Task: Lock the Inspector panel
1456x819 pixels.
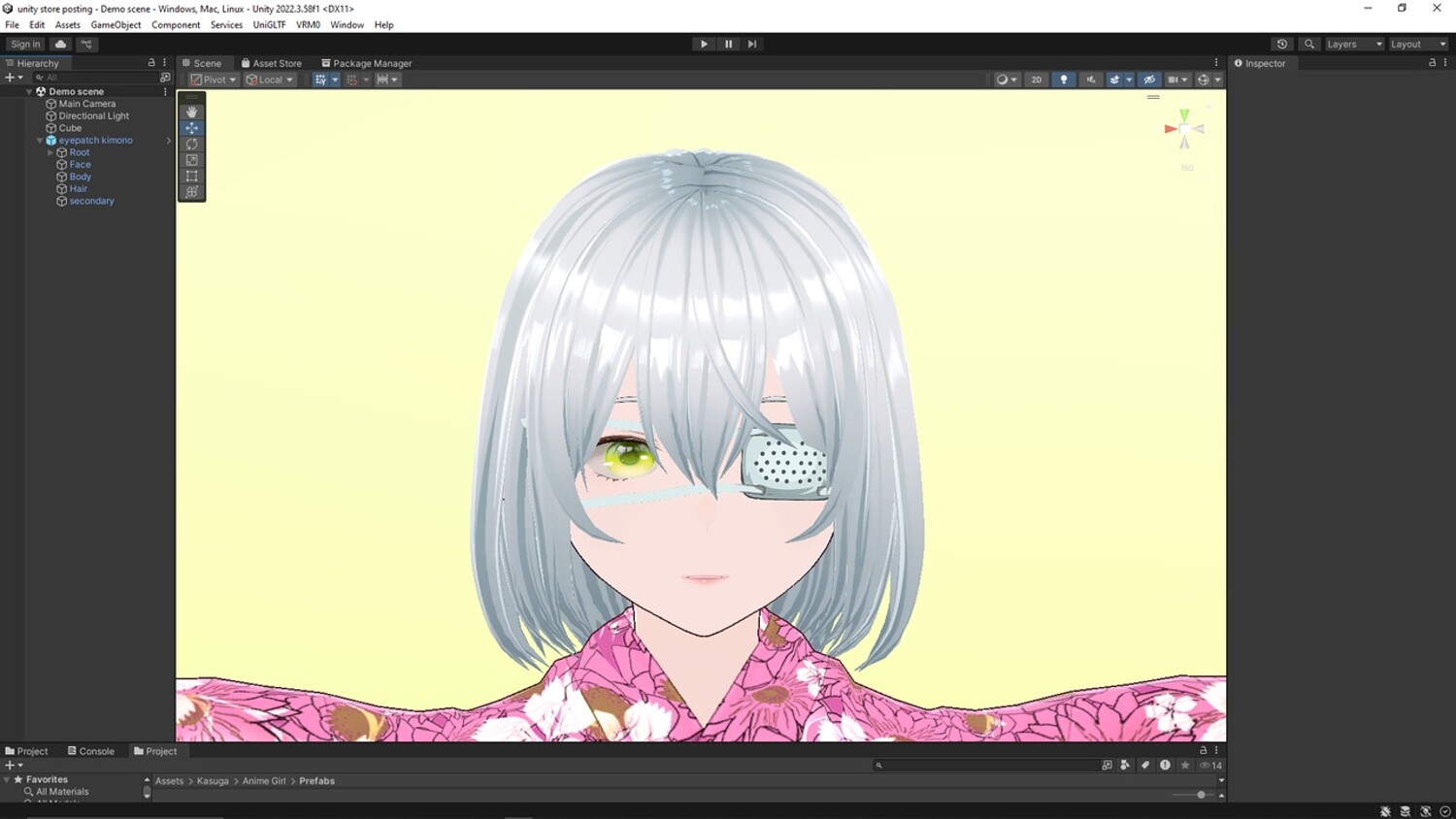Action: coord(1432,63)
